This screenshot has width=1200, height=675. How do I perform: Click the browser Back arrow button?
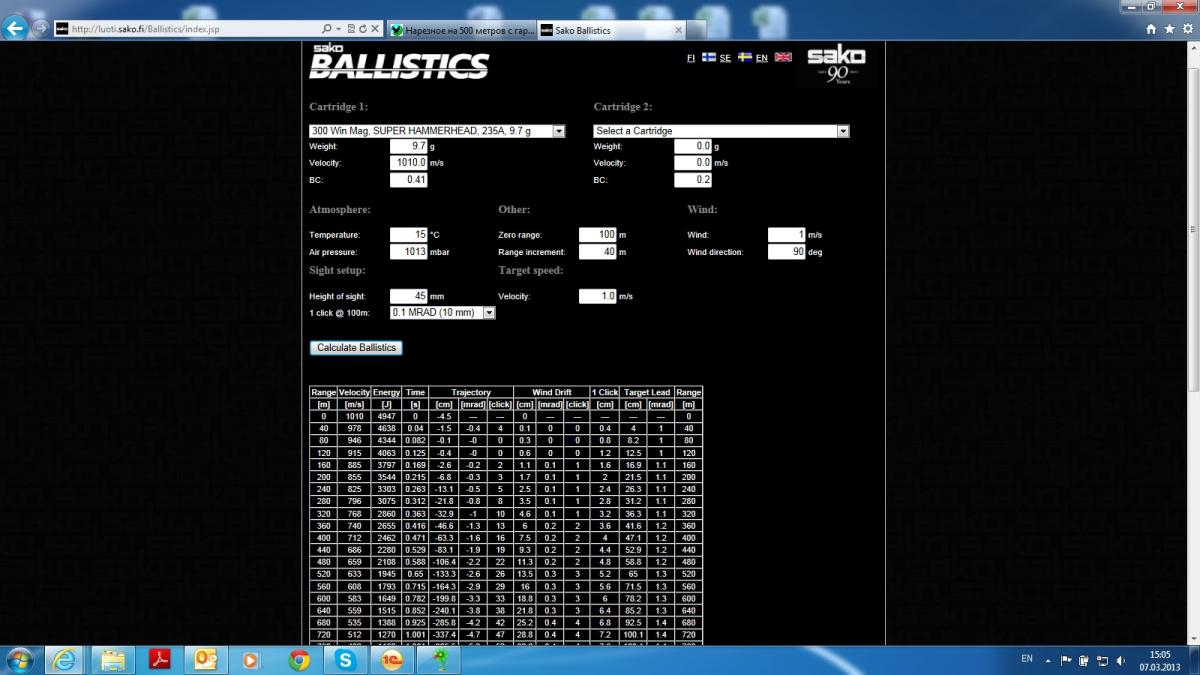click(15, 29)
